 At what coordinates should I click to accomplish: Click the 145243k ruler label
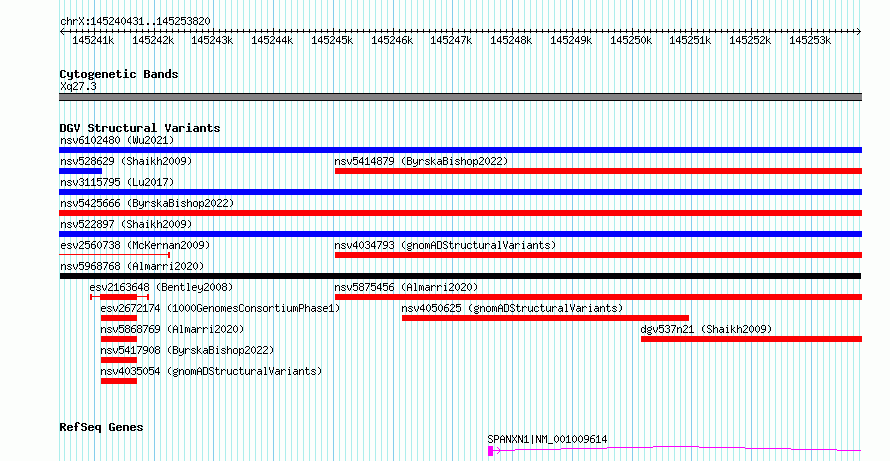click(x=212, y=40)
